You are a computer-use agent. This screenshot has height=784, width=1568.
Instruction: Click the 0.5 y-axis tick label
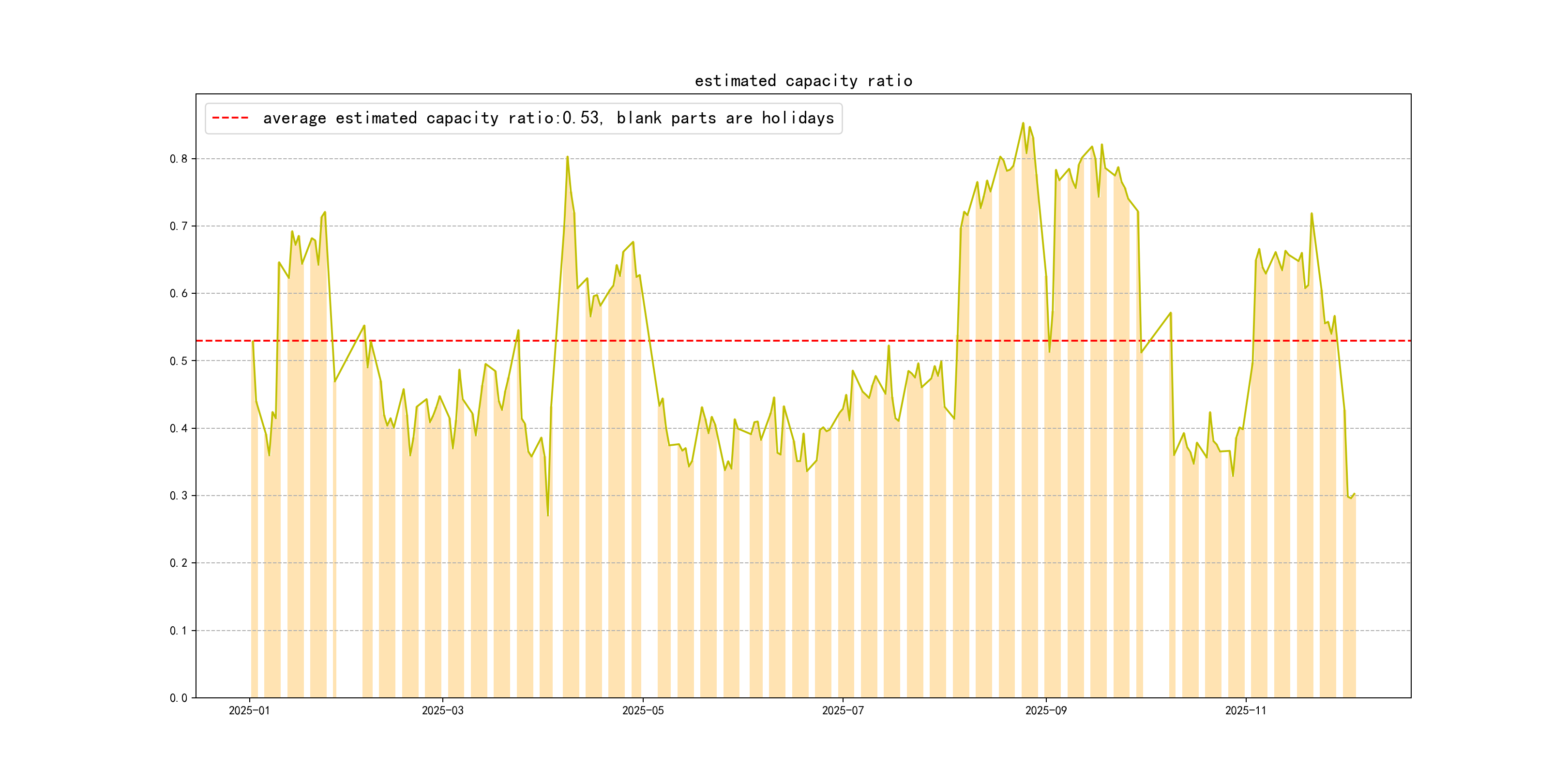[179, 361]
